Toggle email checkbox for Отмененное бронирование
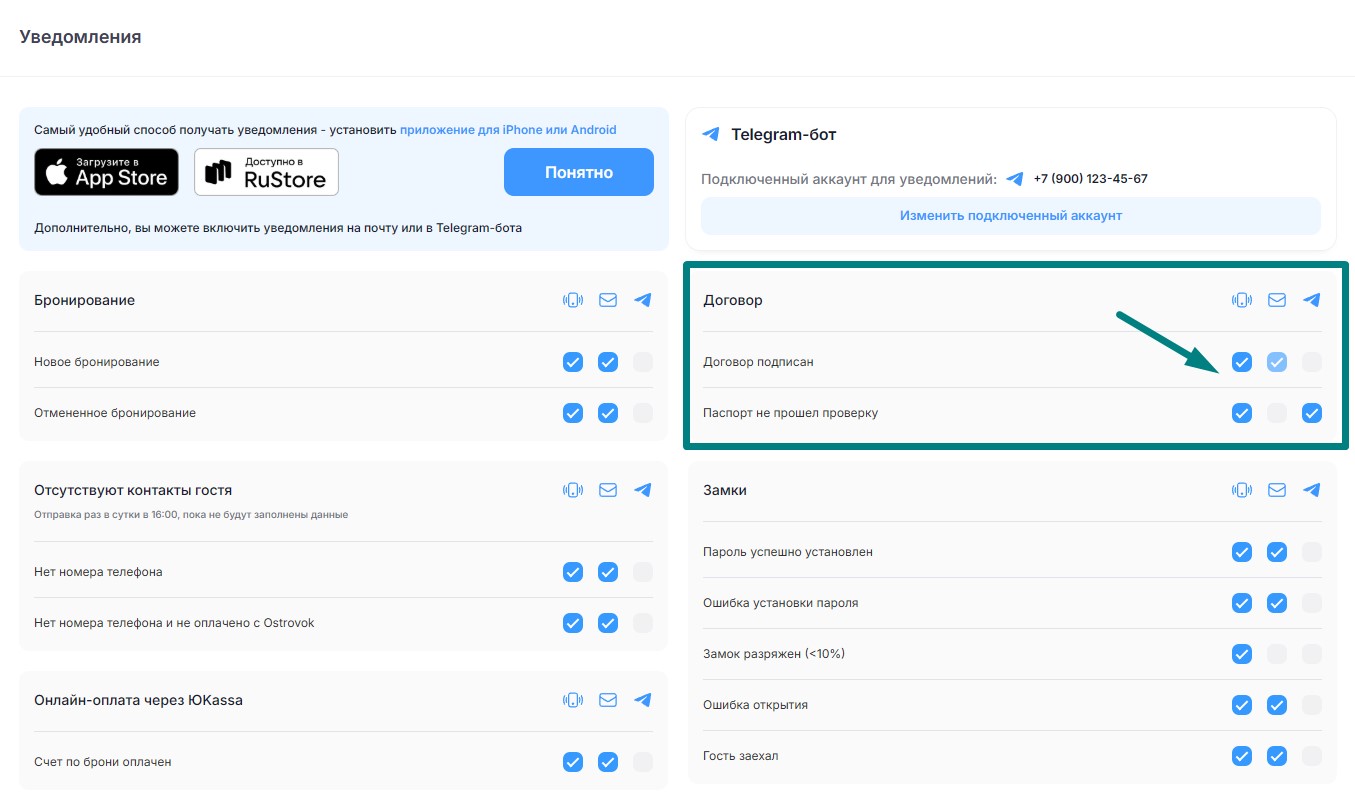The image size is (1355, 805). (608, 413)
